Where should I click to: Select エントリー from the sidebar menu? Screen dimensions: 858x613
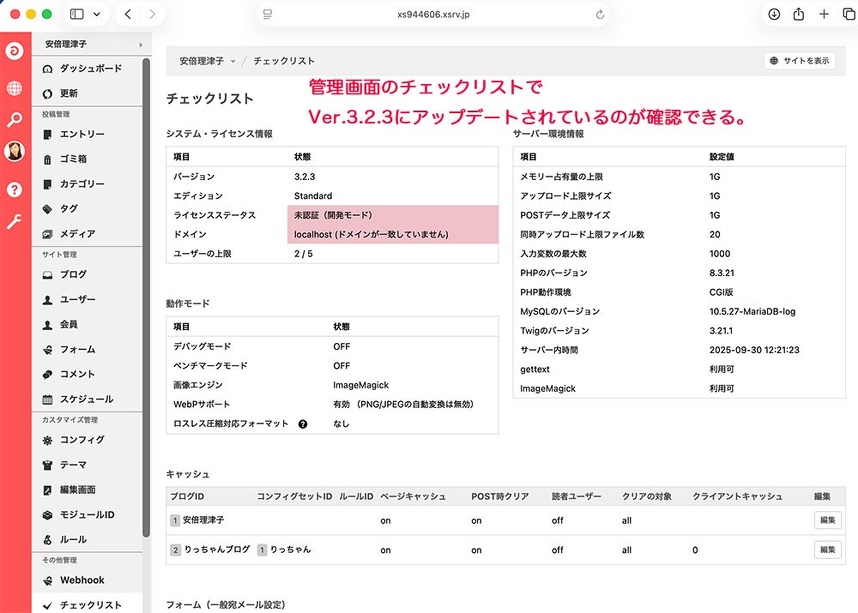(82, 134)
